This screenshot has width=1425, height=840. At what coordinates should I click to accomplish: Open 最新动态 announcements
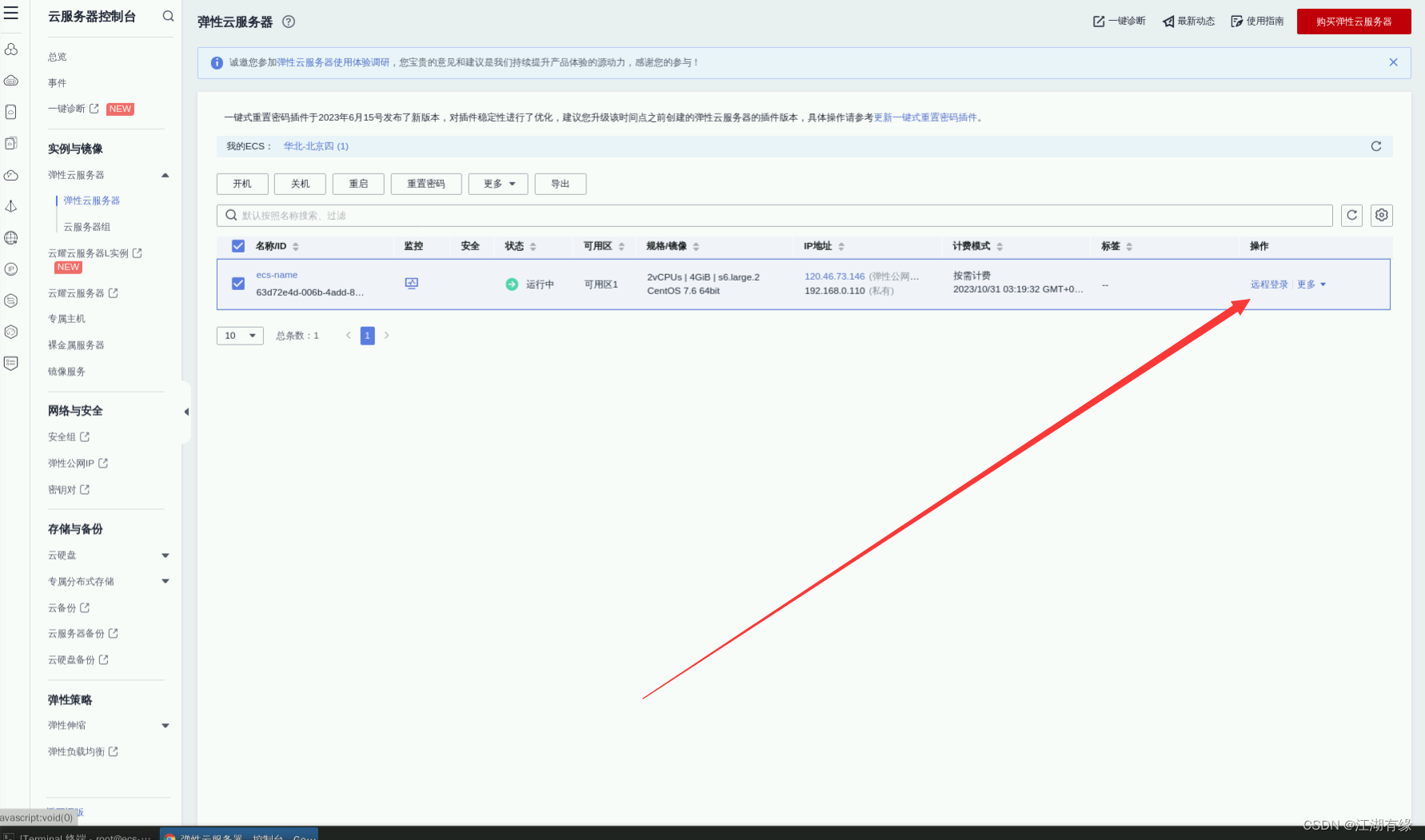click(1188, 22)
